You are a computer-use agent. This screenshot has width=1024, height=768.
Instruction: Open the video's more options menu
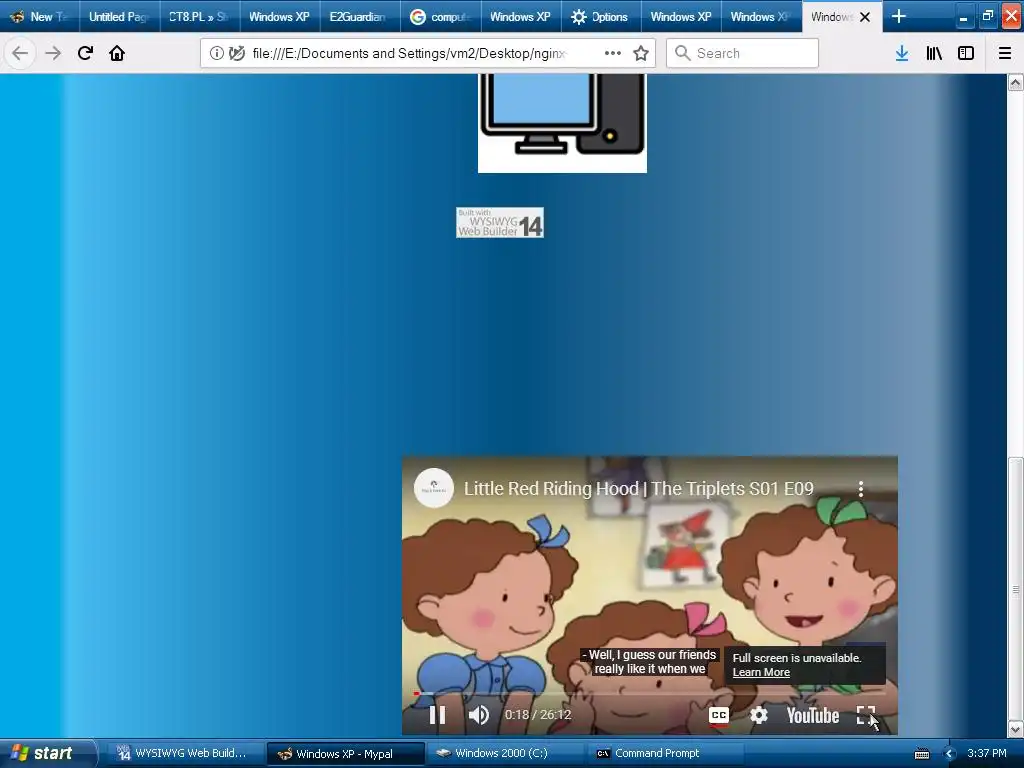click(861, 488)
